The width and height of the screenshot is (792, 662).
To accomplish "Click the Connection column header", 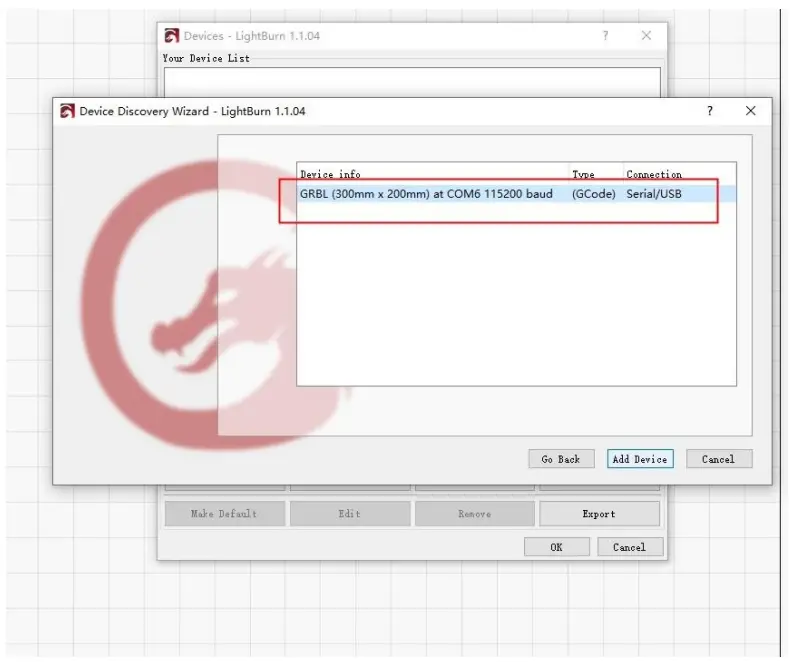I will click(x=679, y=175).
